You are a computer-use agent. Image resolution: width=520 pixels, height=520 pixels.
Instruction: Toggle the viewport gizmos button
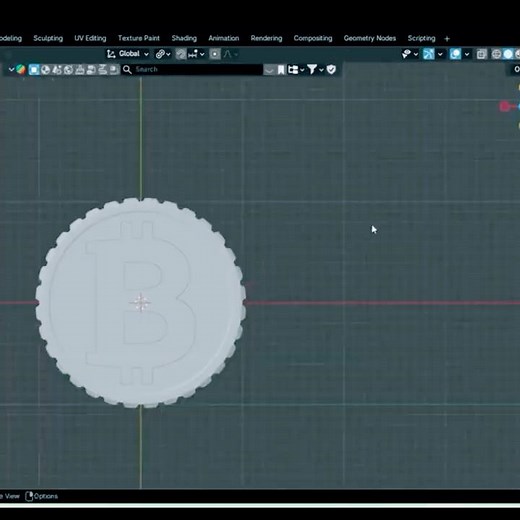[x=429, y=54]
